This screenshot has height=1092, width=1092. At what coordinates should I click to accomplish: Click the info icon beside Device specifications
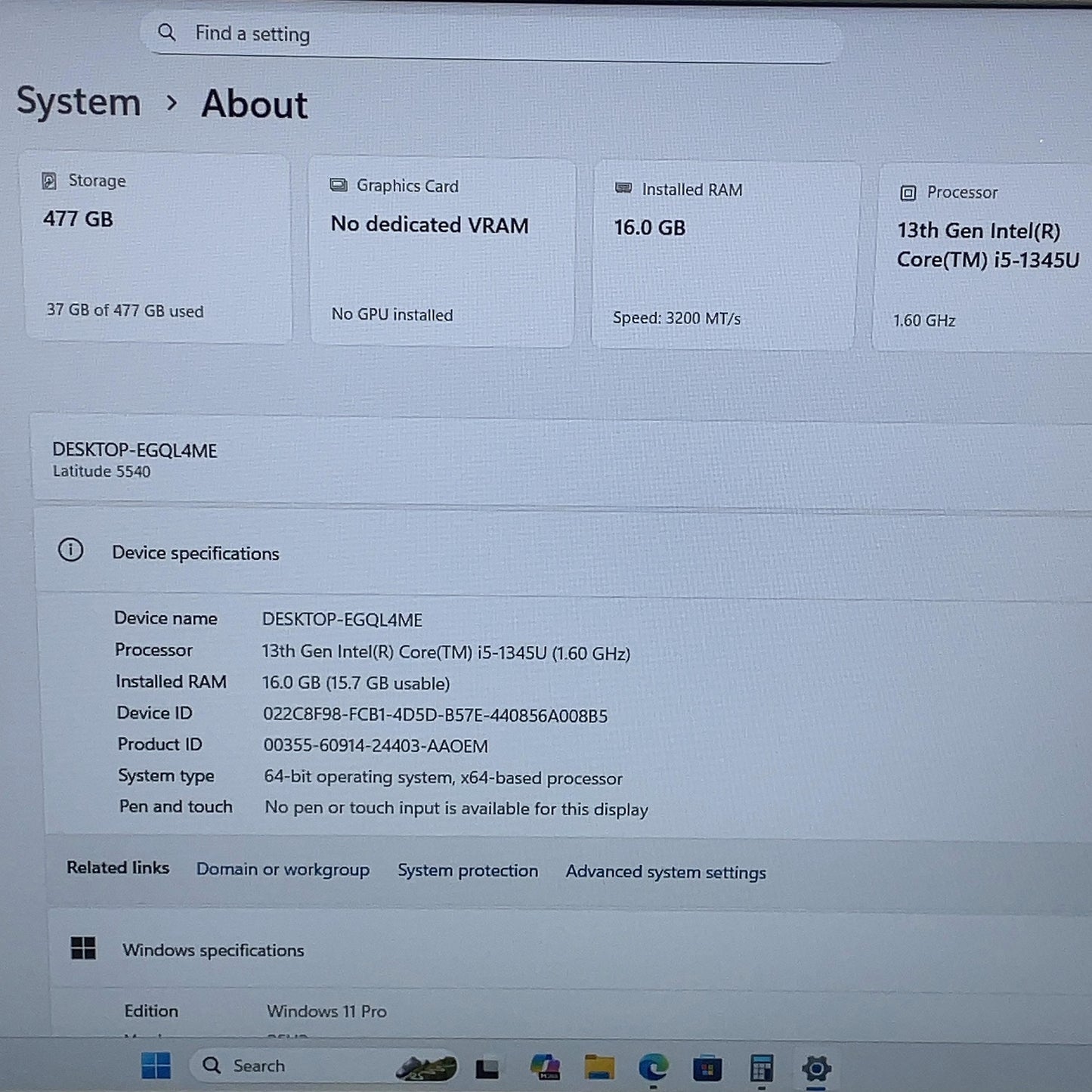(71, 549)
